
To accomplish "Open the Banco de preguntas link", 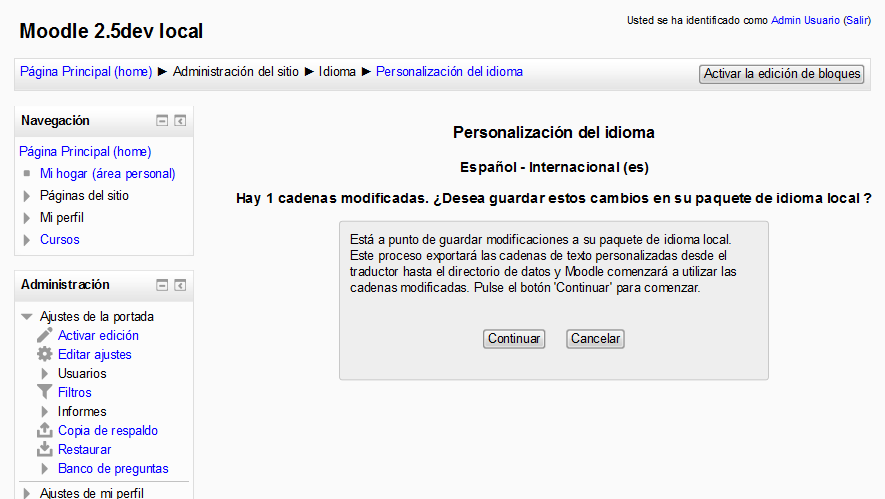I will 113,469.
